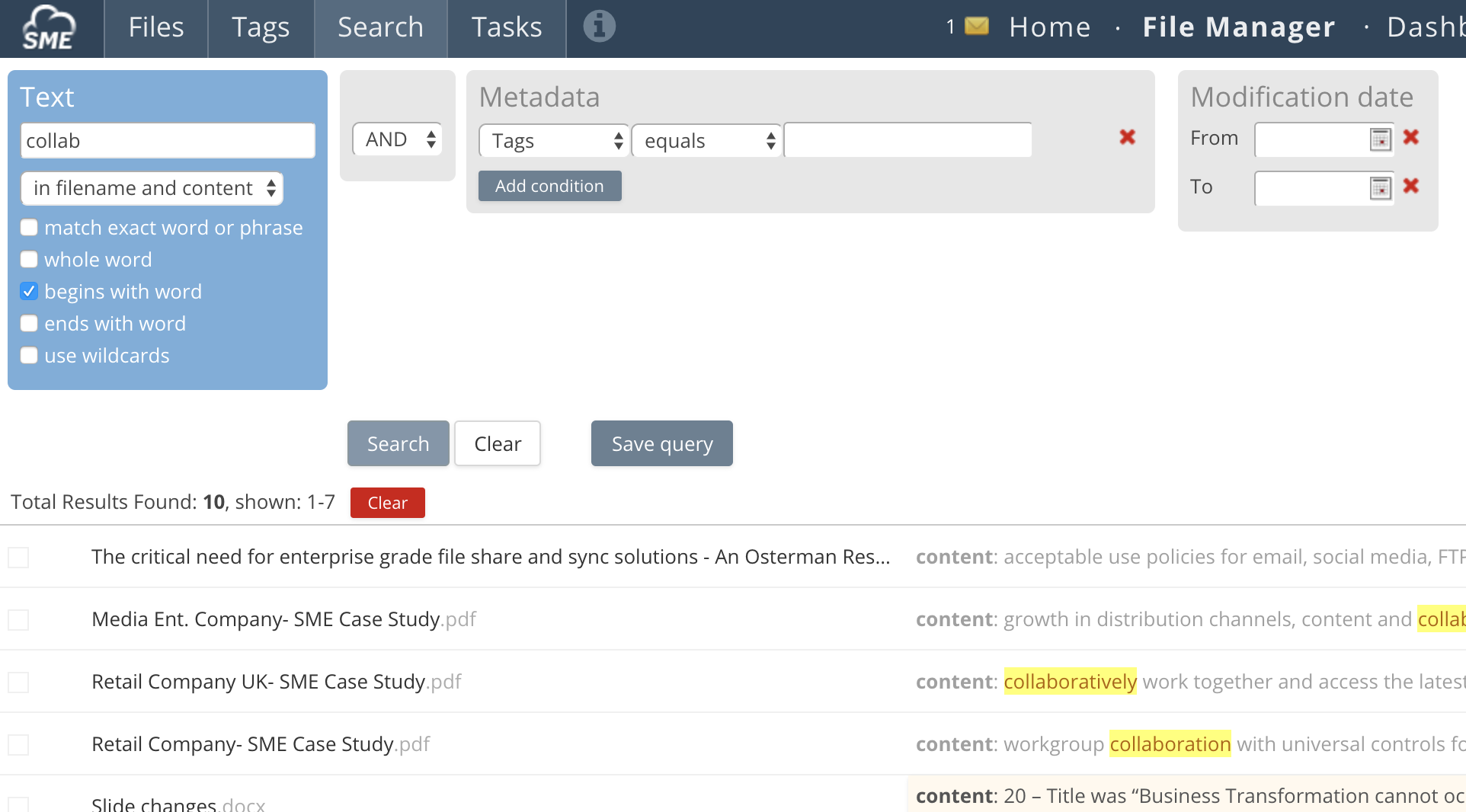Click the Add condition button
The width and height of the screenshot is (1466, 812).
tap(549, 186)
